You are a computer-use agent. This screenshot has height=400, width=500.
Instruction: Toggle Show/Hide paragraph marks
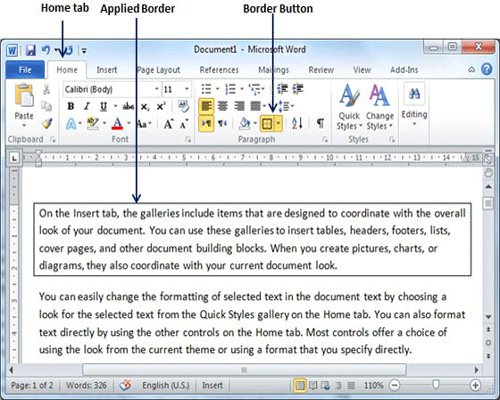tap(320, 124)
